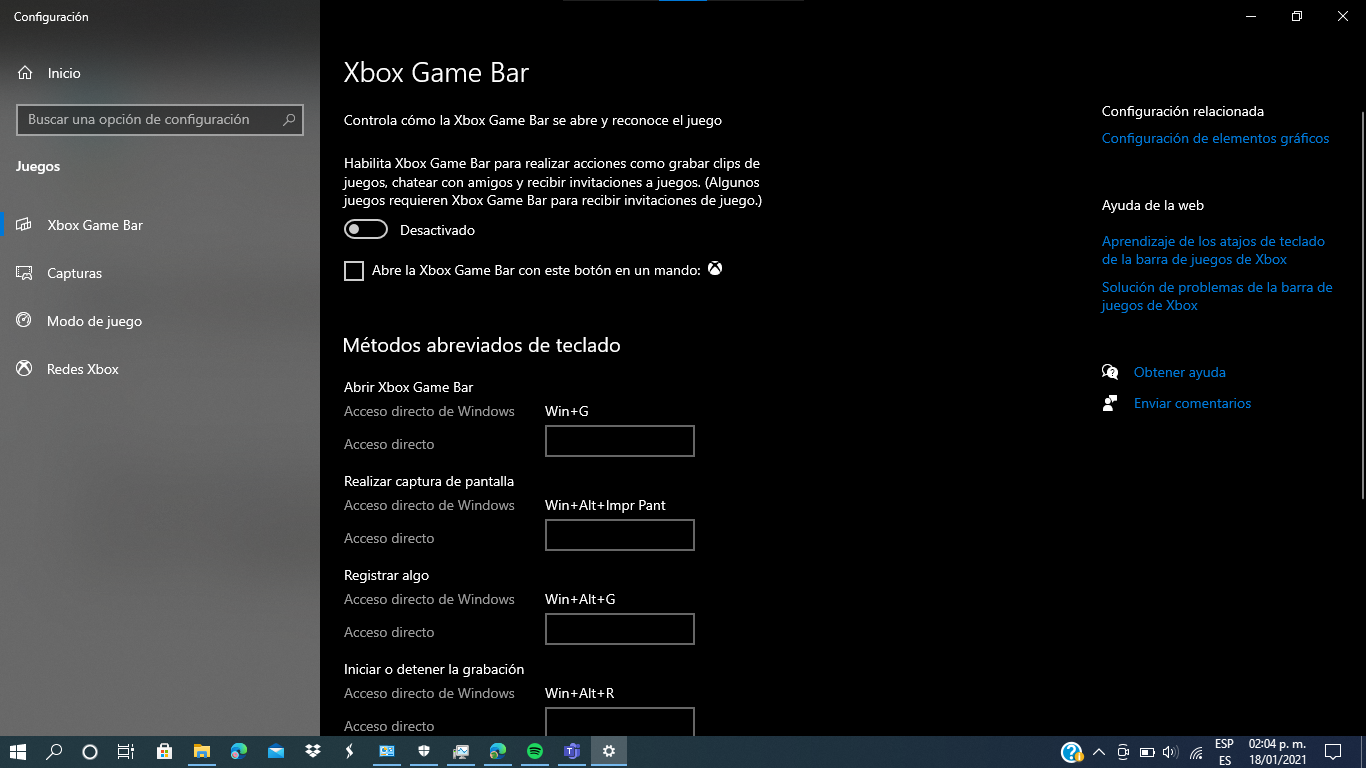Click the Enviar comentarios feedback icon
1366x768 pixels.
coord(1110,402)
